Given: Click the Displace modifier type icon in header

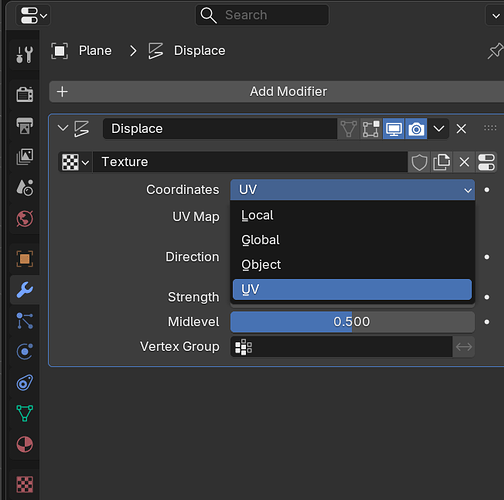Looking at the screenshot, I should (x=82, y=129).
